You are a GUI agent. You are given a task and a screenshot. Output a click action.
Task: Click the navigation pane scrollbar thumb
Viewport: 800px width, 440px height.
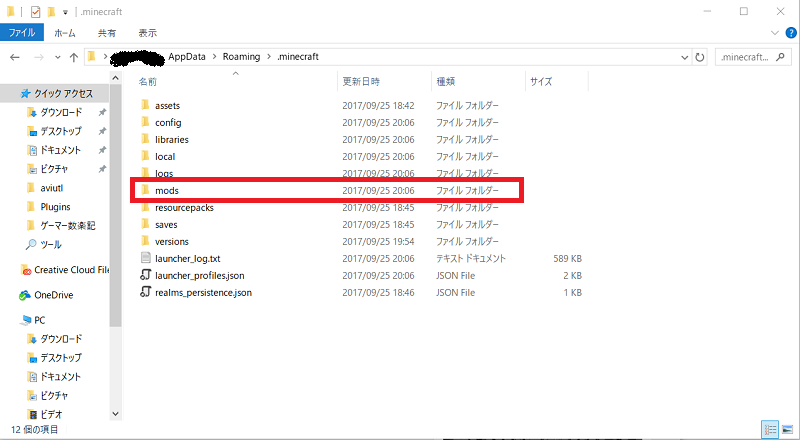[115, 205]
